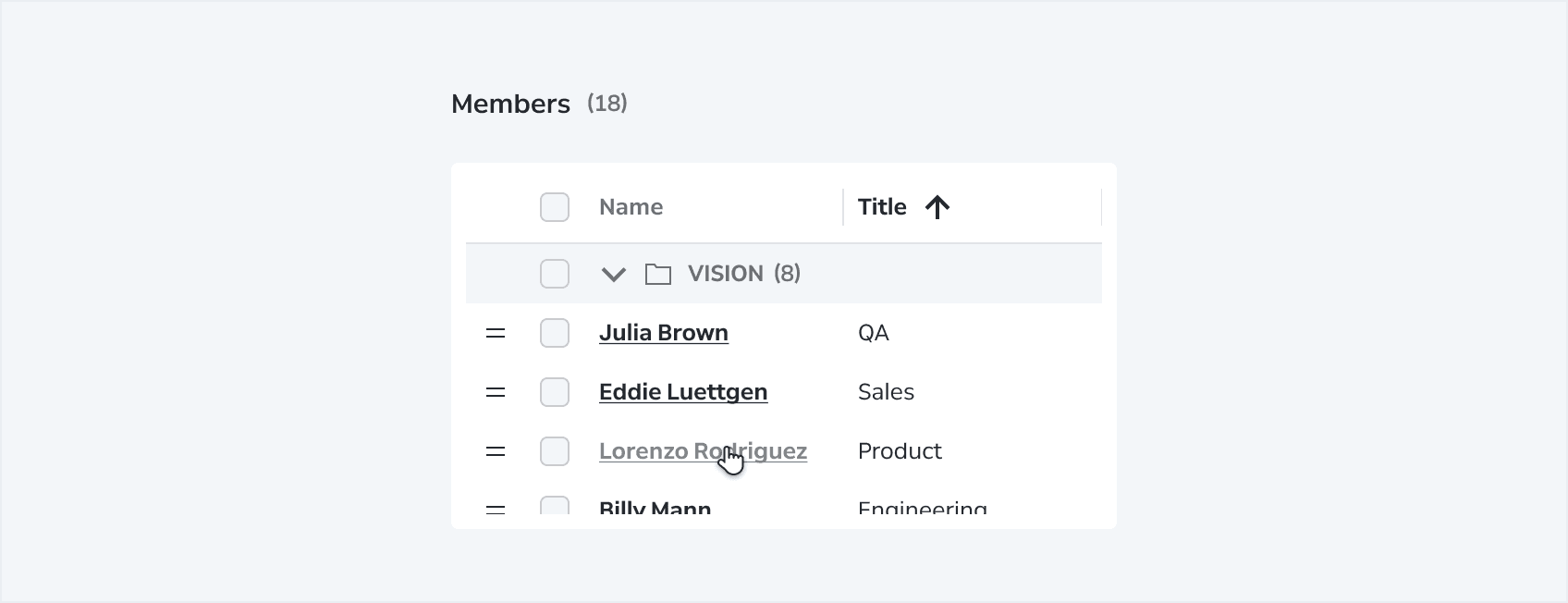Open Julia Brown's profile link
The image size is (1568, 603).
664,333
